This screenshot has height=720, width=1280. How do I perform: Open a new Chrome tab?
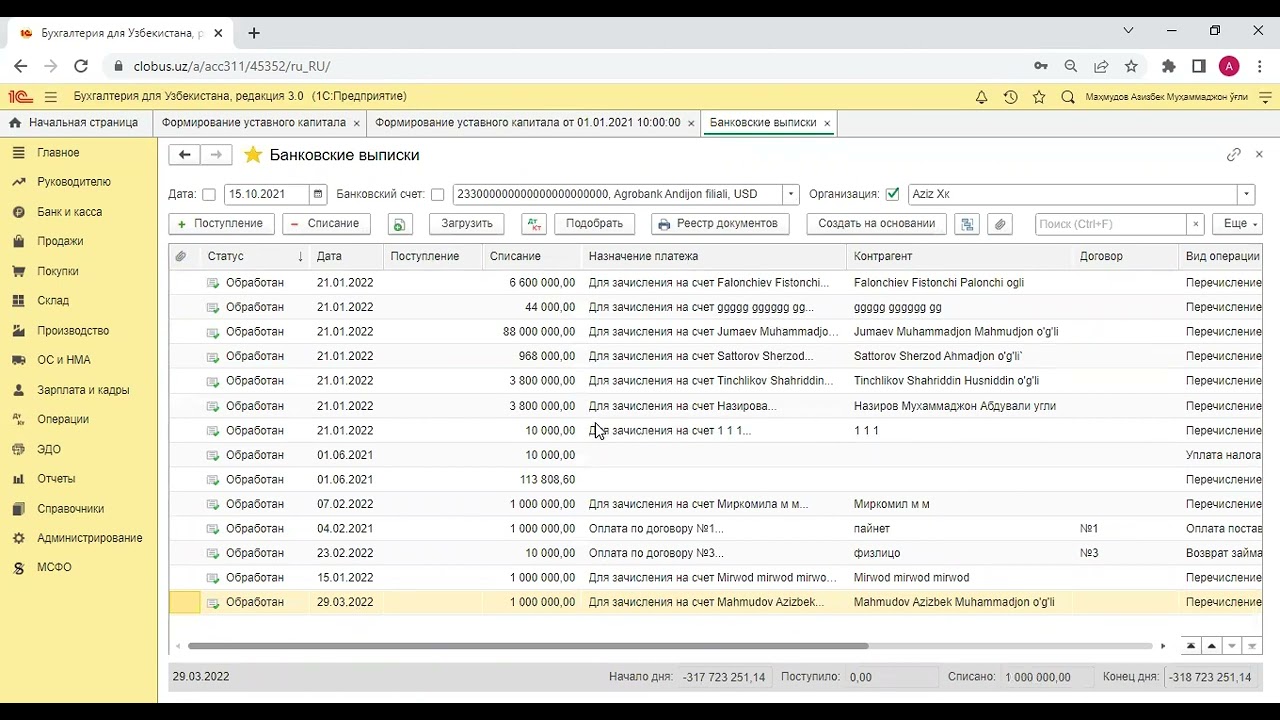[x=254, y=33]
